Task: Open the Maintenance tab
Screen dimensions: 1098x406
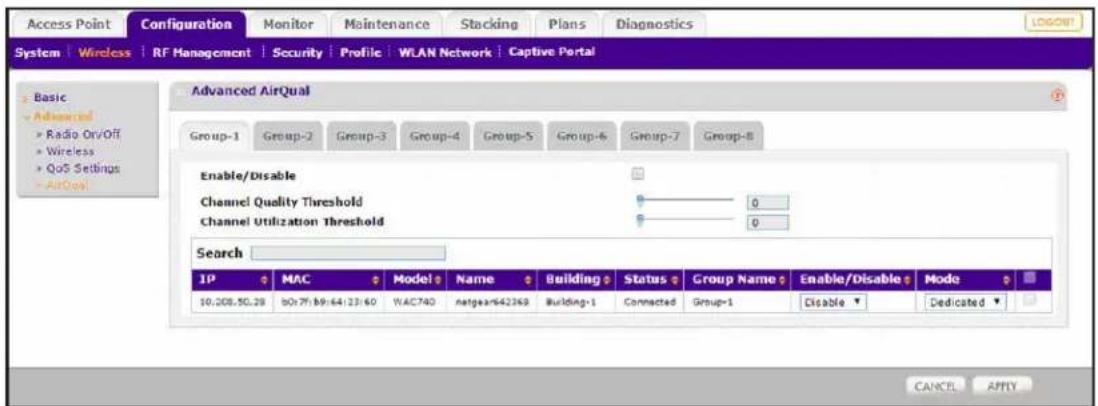Action: point(387,24)
